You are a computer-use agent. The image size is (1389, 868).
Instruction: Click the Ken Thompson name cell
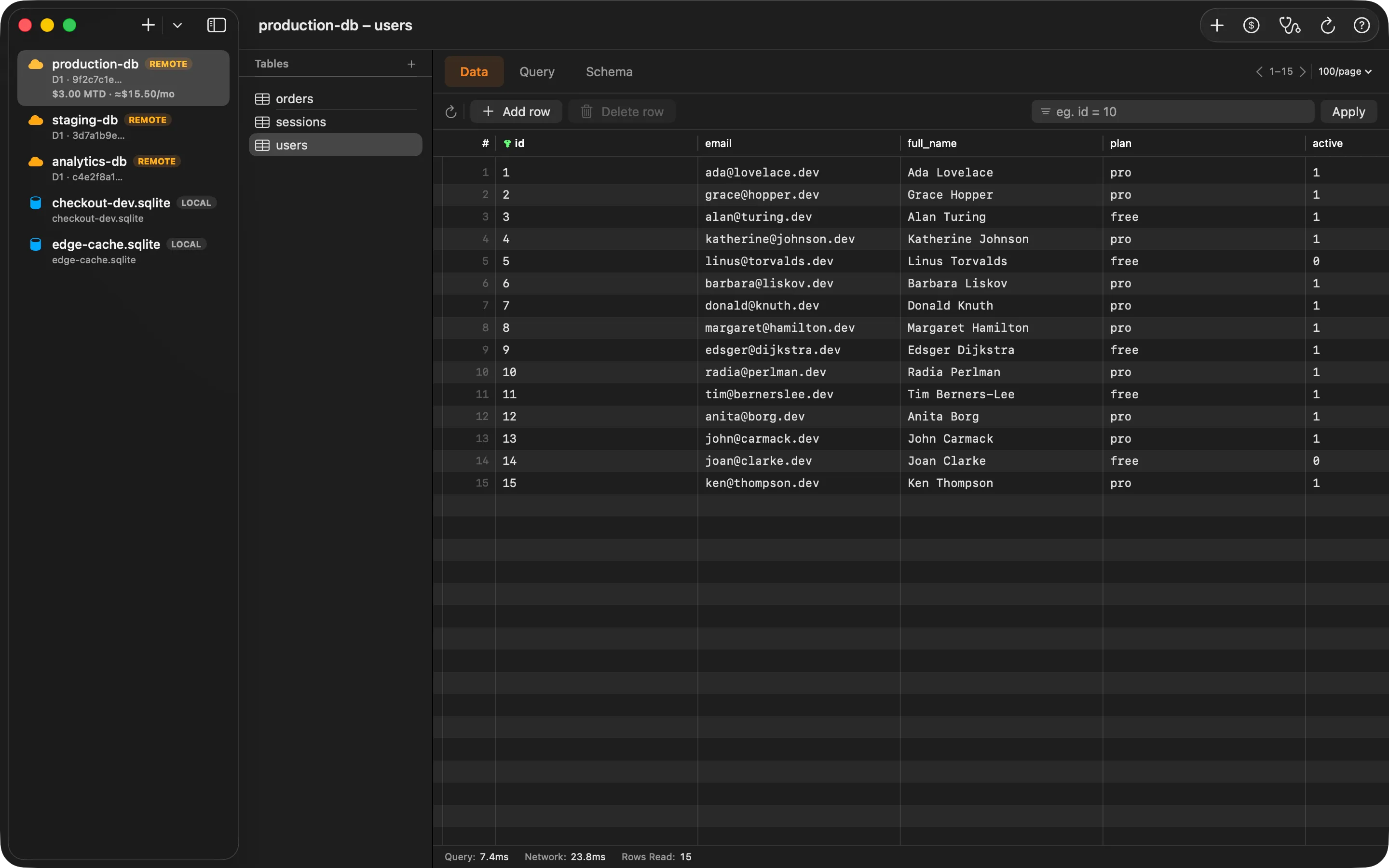click(x=1001, y=483)
